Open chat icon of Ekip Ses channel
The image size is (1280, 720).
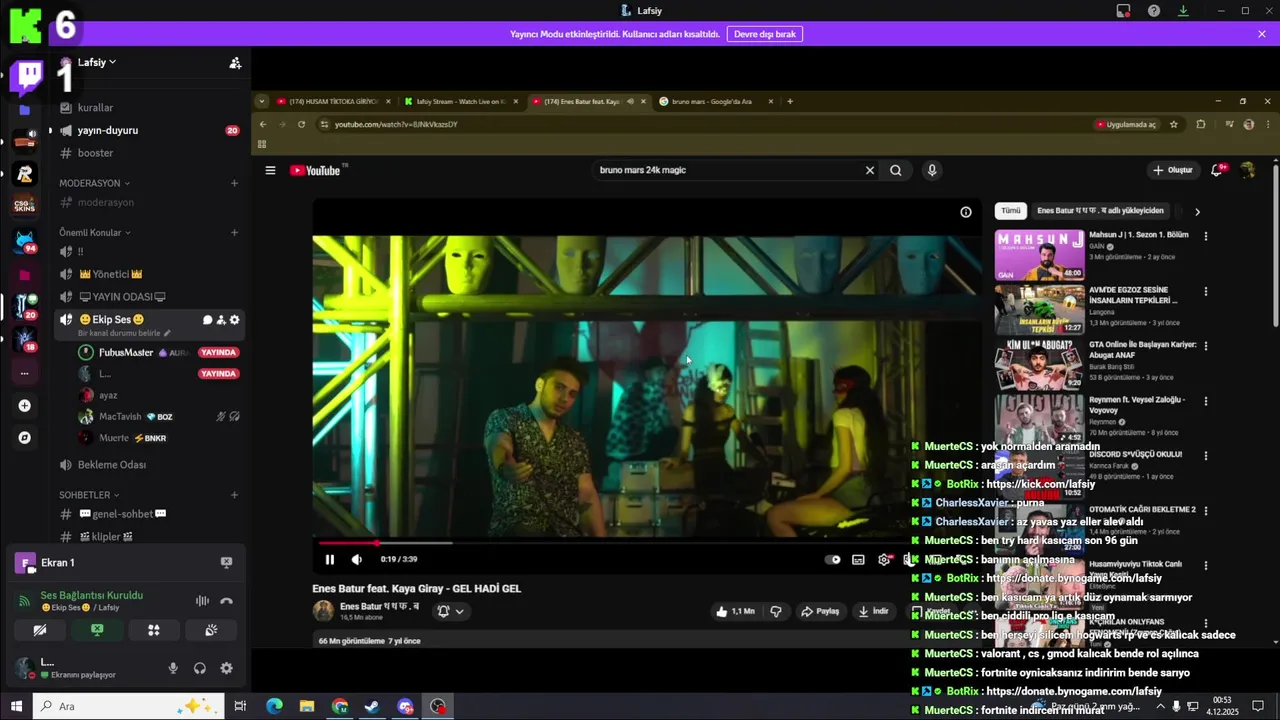pos(208,320)
